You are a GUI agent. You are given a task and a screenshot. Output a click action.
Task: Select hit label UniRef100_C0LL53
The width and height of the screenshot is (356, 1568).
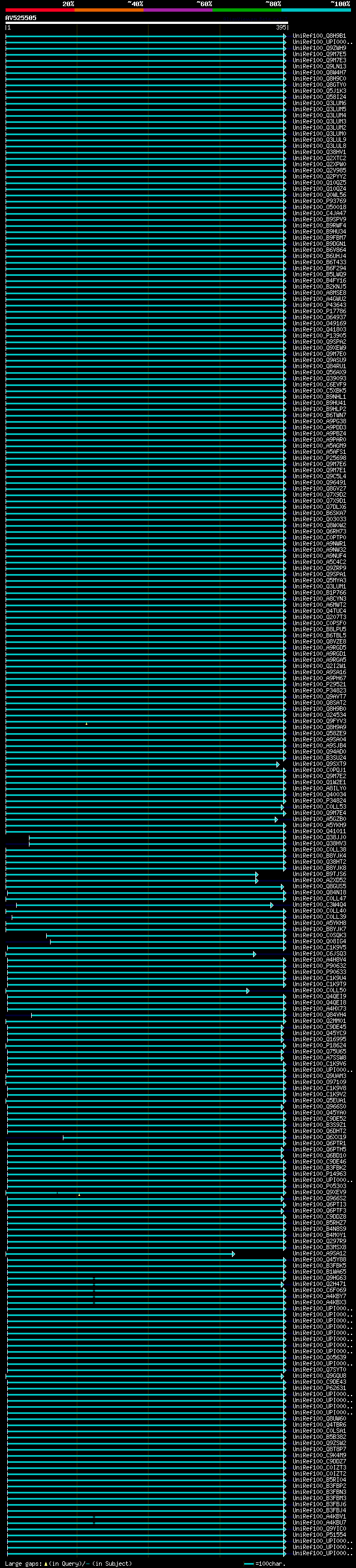point(319,807)
